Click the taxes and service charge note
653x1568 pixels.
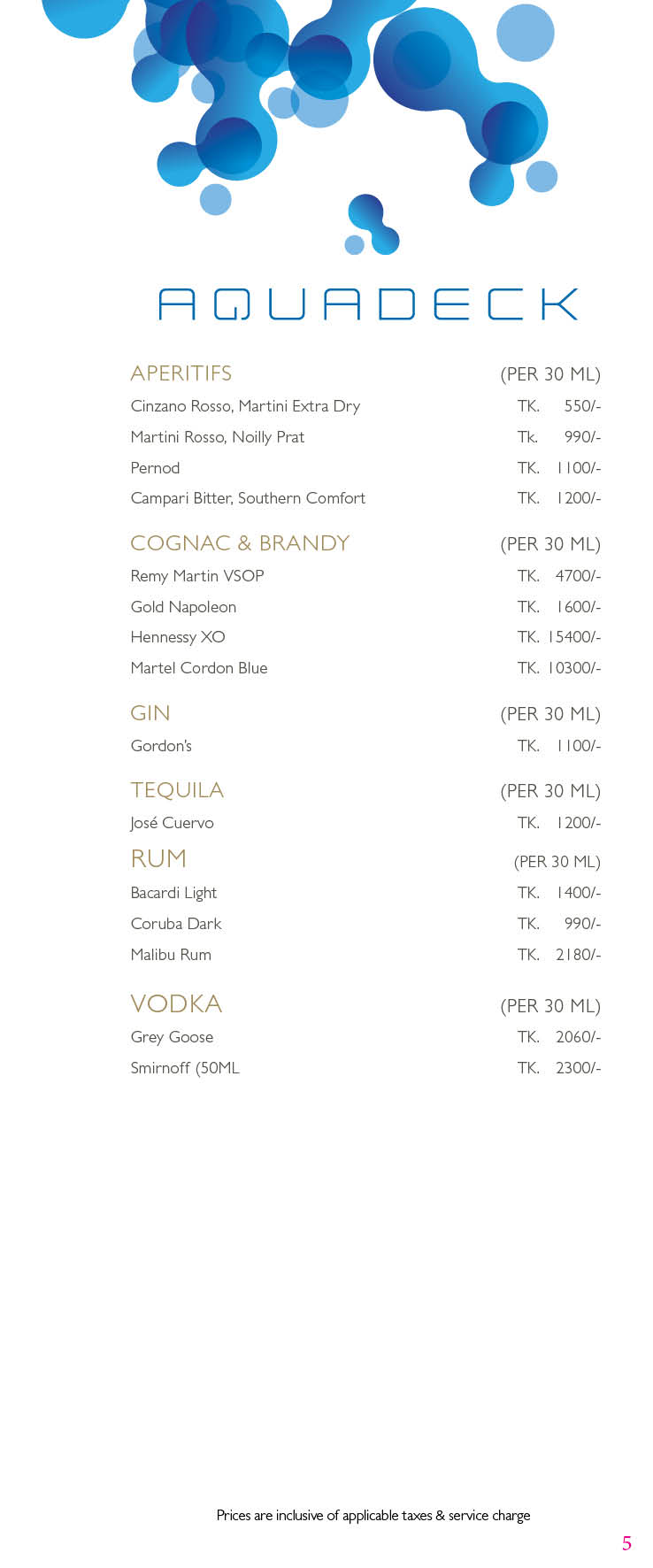point(373,1516)
